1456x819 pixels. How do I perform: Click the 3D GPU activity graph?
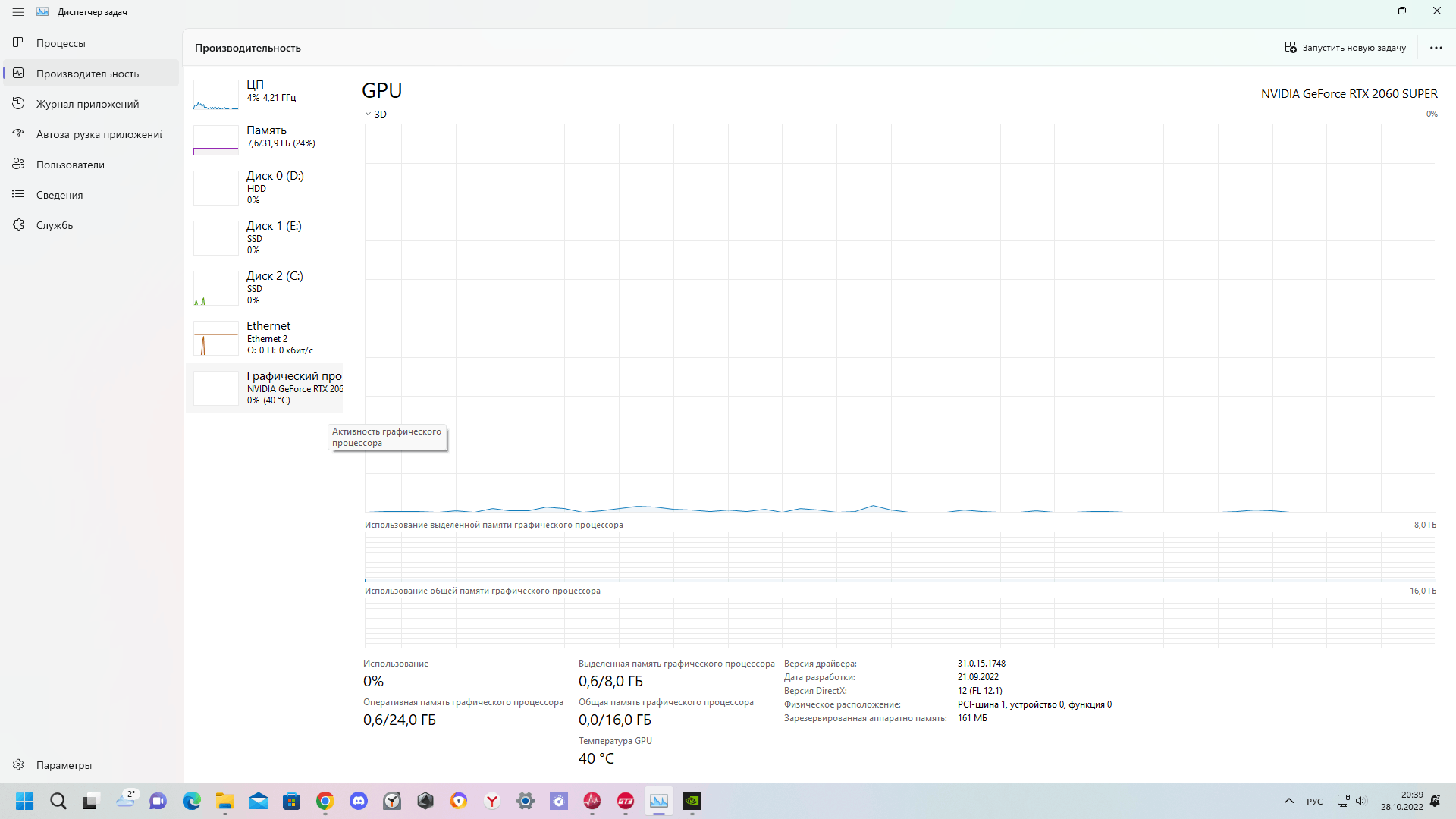click(900, 318)
